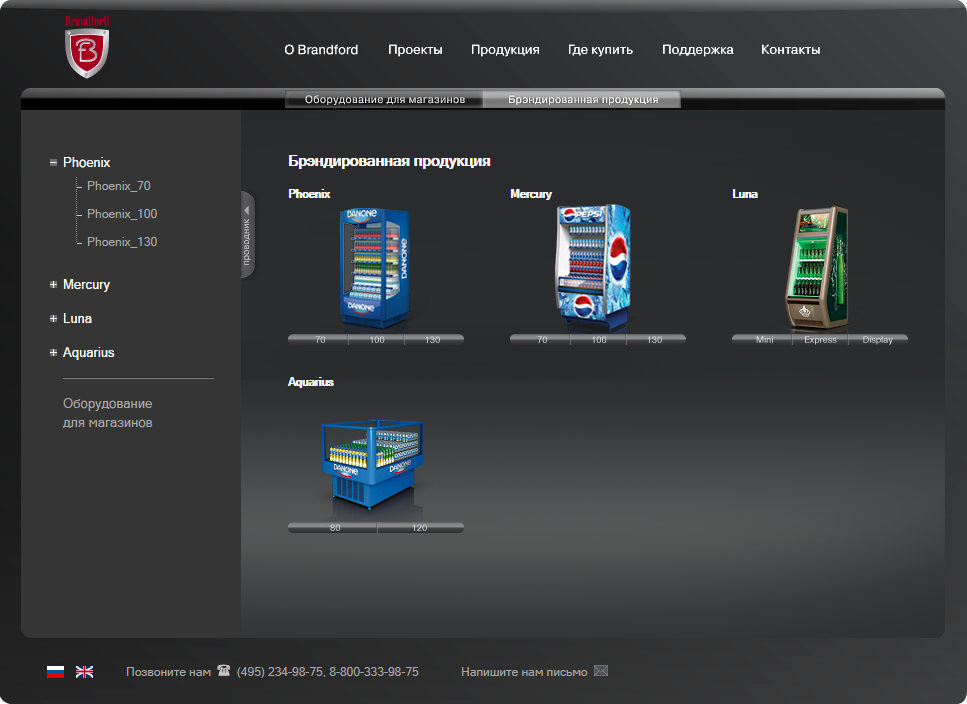The height and width of the screenshot is (704, 967).
Task: Click the telephone icon in the footer
Action: point(224,670)
